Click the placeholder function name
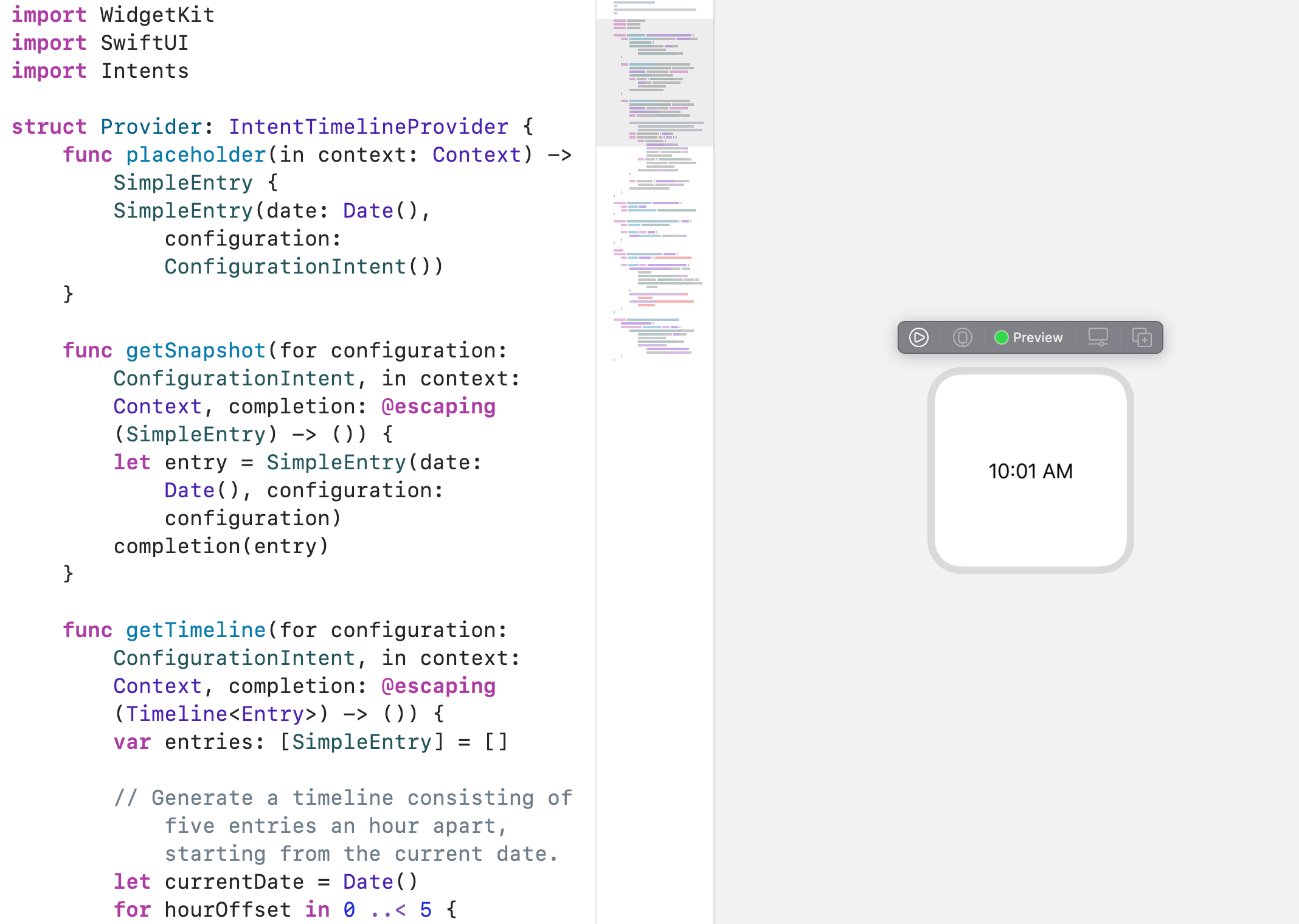Screen dimensions: 1299x924 (196, 154)
